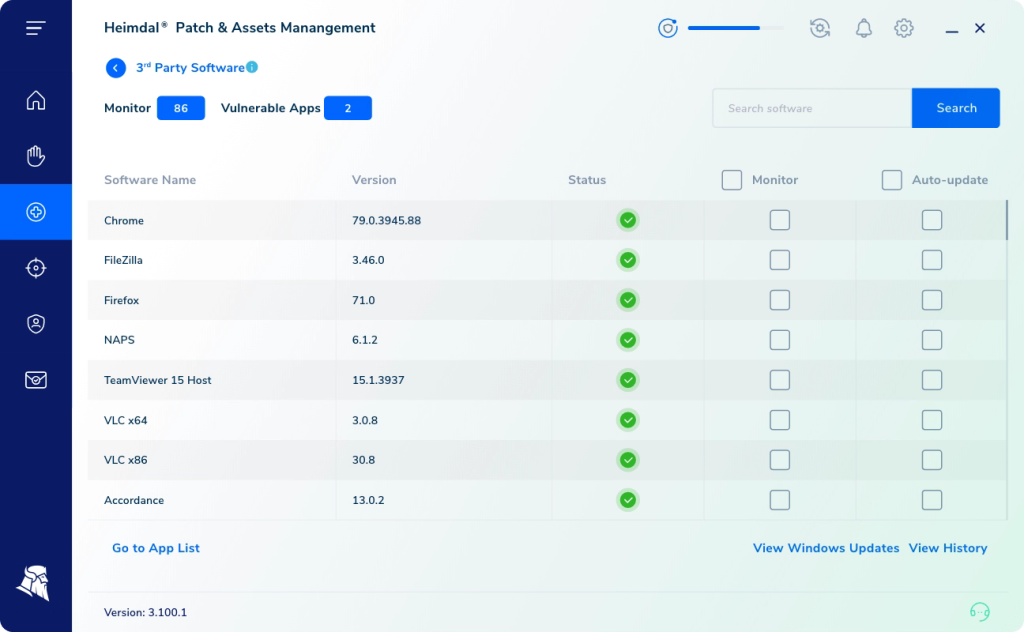Enable Auto-update for Firefox
The height and width of the screenshot is (632, 1024).
click(932, 300)
